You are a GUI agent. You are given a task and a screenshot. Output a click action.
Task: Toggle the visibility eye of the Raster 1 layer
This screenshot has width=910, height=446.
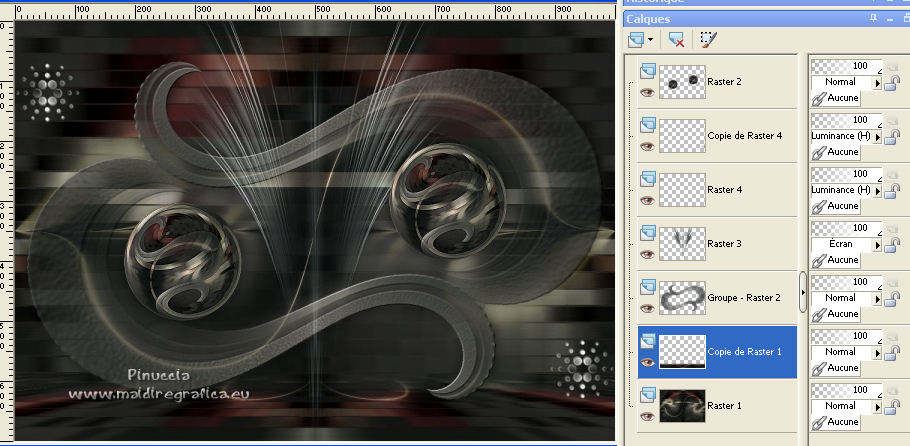click(647, 416)
